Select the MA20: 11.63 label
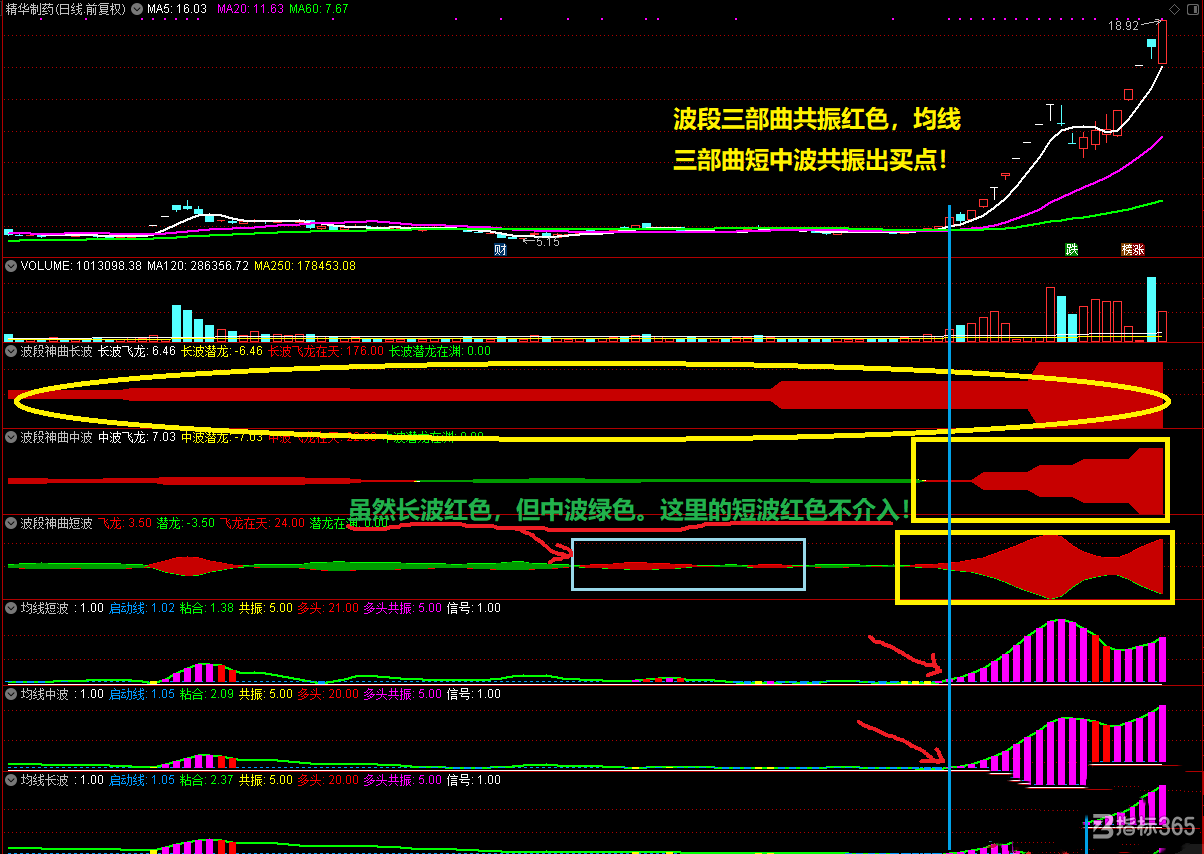 (249, 8)
